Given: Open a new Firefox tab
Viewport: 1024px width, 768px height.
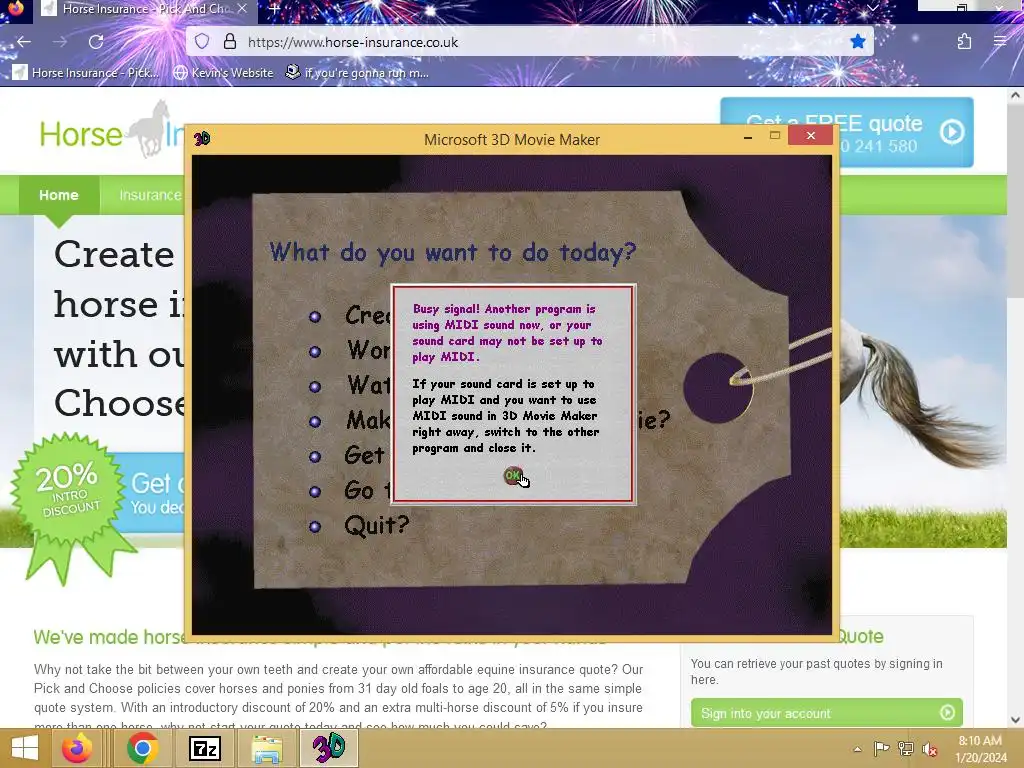Looking at the screenshot, I should coord(275,9).
